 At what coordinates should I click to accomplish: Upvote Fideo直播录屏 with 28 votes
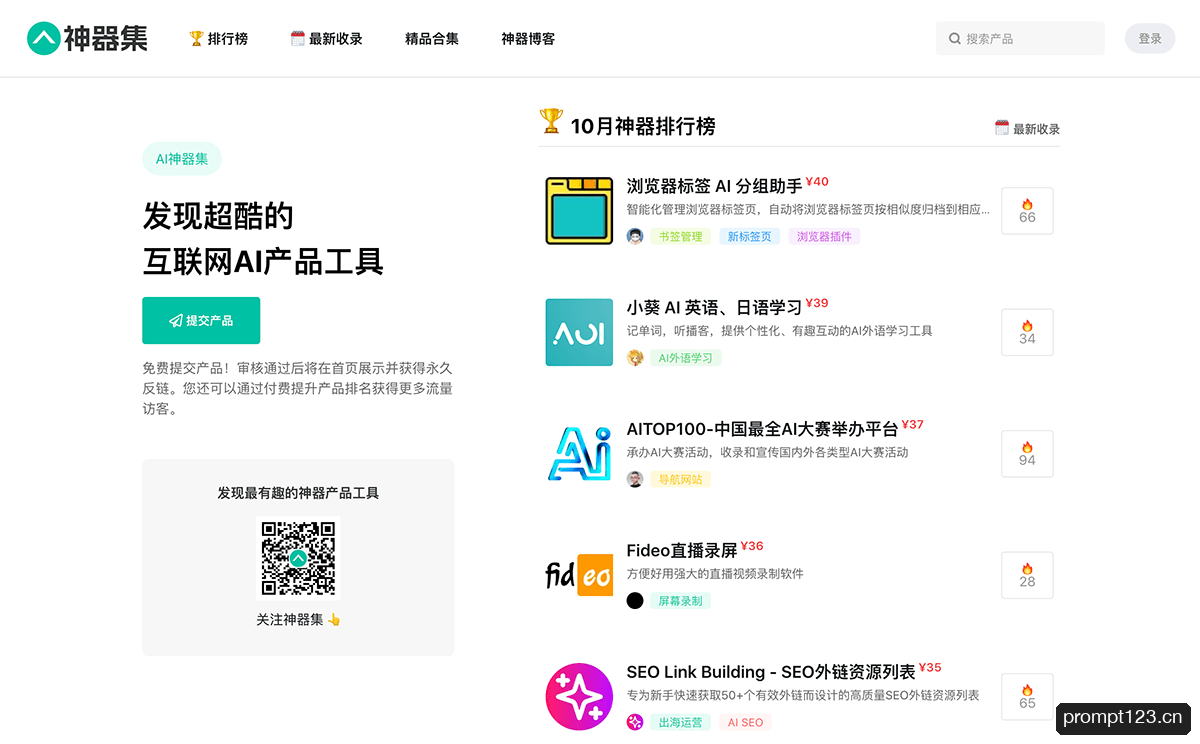[1027, 575]
